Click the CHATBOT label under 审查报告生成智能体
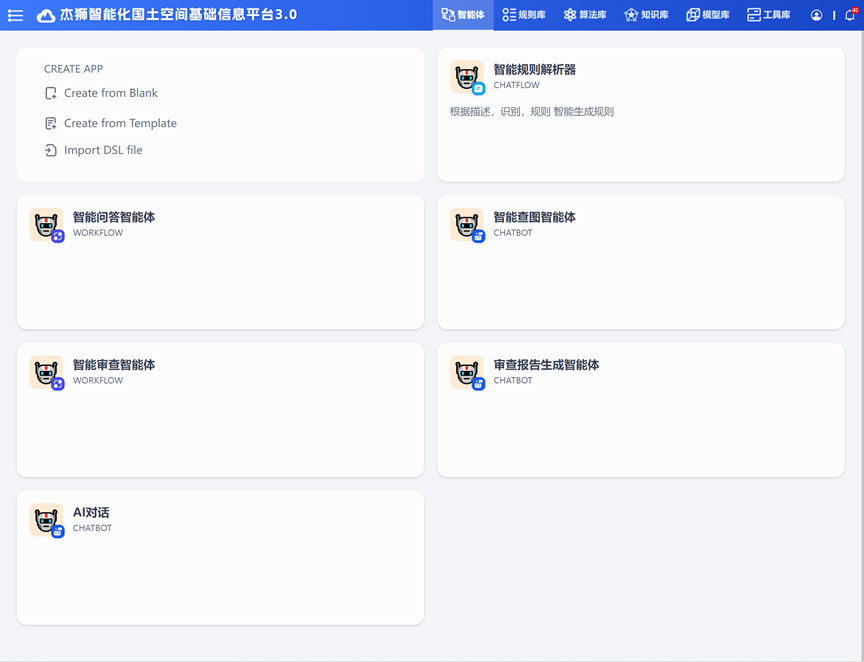The height and width of the screenshot is (662, 864). click(513, 381)
